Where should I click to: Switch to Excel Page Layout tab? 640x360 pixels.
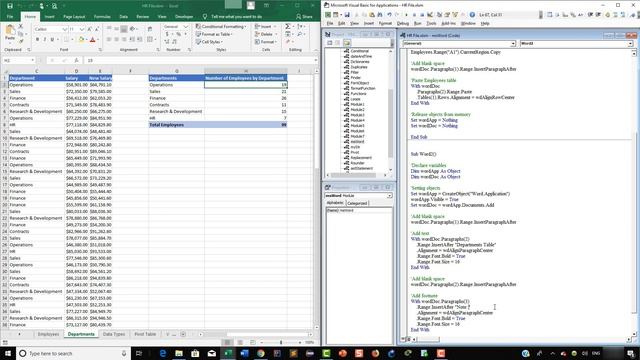[74, 17]
